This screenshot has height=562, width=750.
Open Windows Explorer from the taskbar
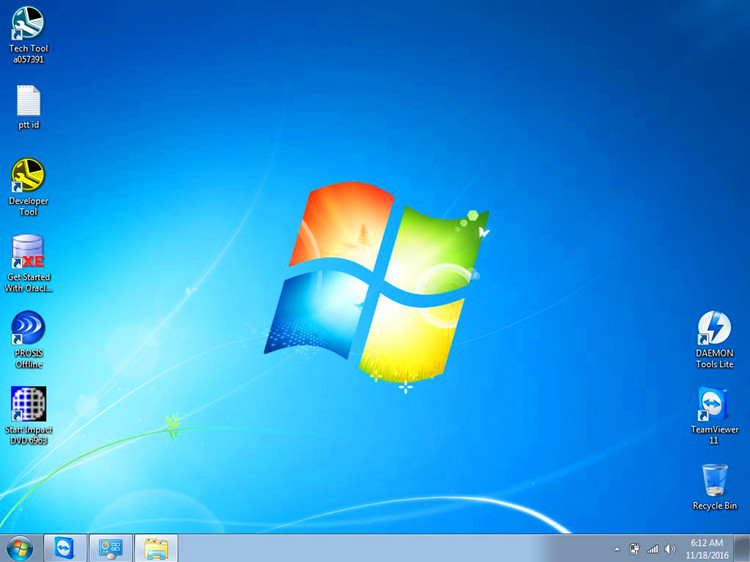tap(156, 548)
